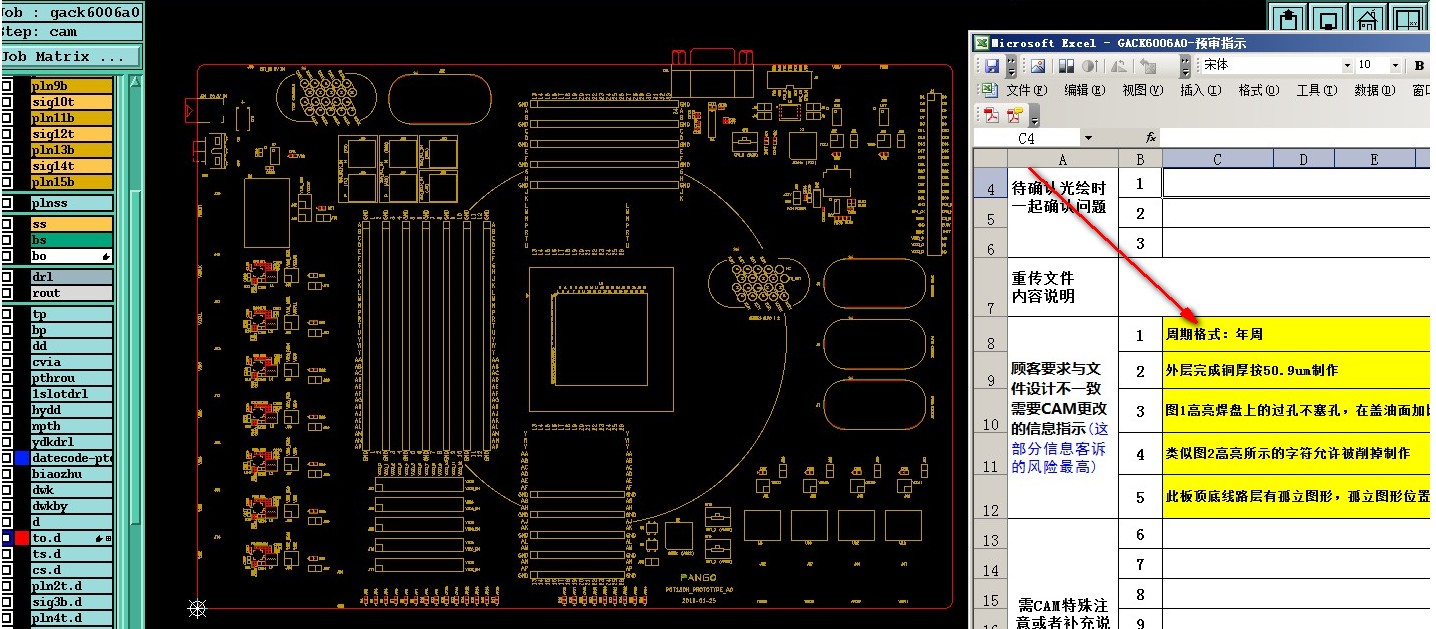Click the insert picture icon in Excel toolbar
The width and height of the screenshot is (1436, 629).
[1038, 66]
